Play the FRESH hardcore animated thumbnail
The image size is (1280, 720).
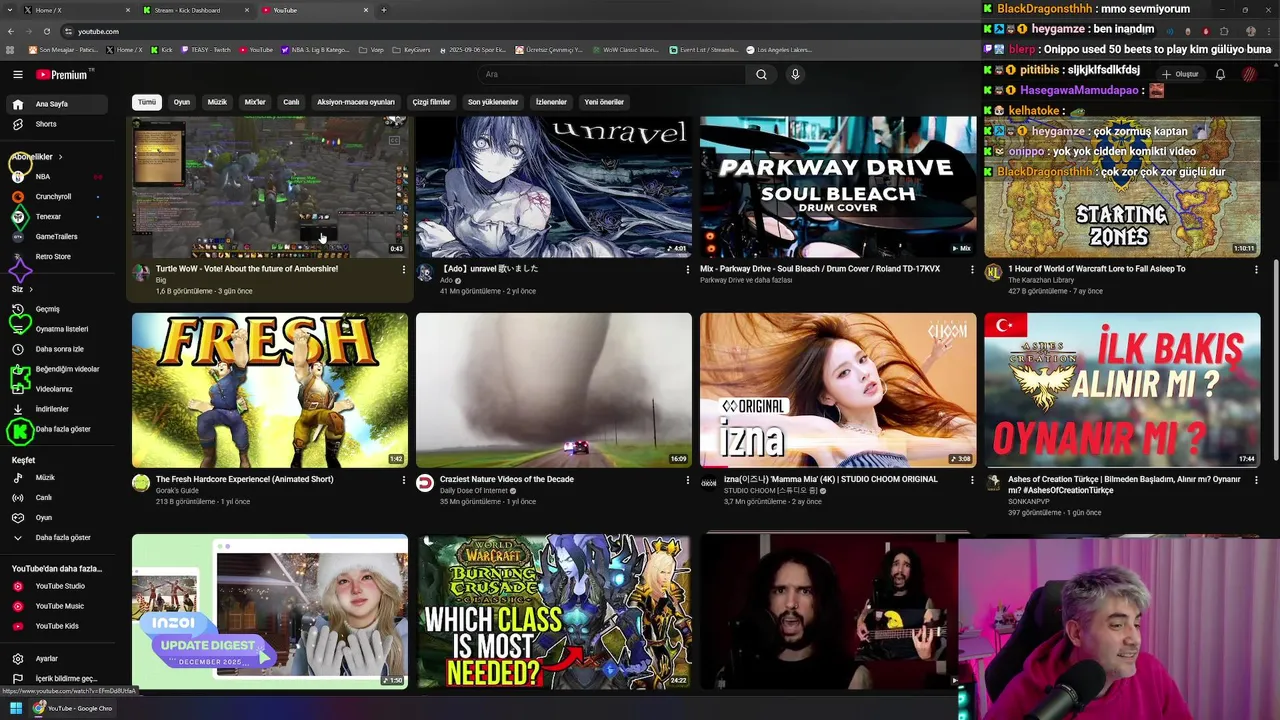pyautogui.click(x=270, y=390)
